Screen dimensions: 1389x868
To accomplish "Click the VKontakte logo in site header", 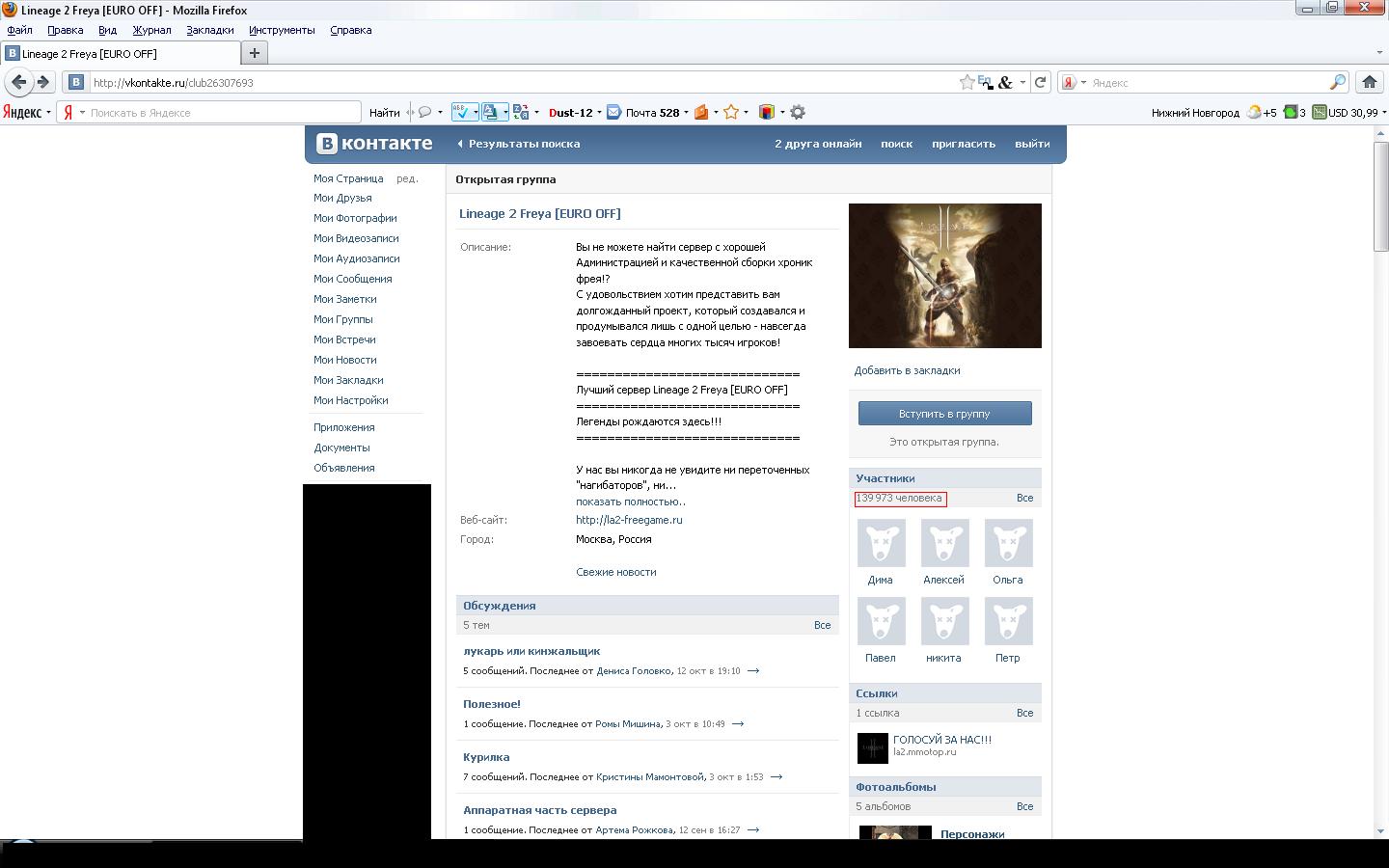I will click(374, 144).
